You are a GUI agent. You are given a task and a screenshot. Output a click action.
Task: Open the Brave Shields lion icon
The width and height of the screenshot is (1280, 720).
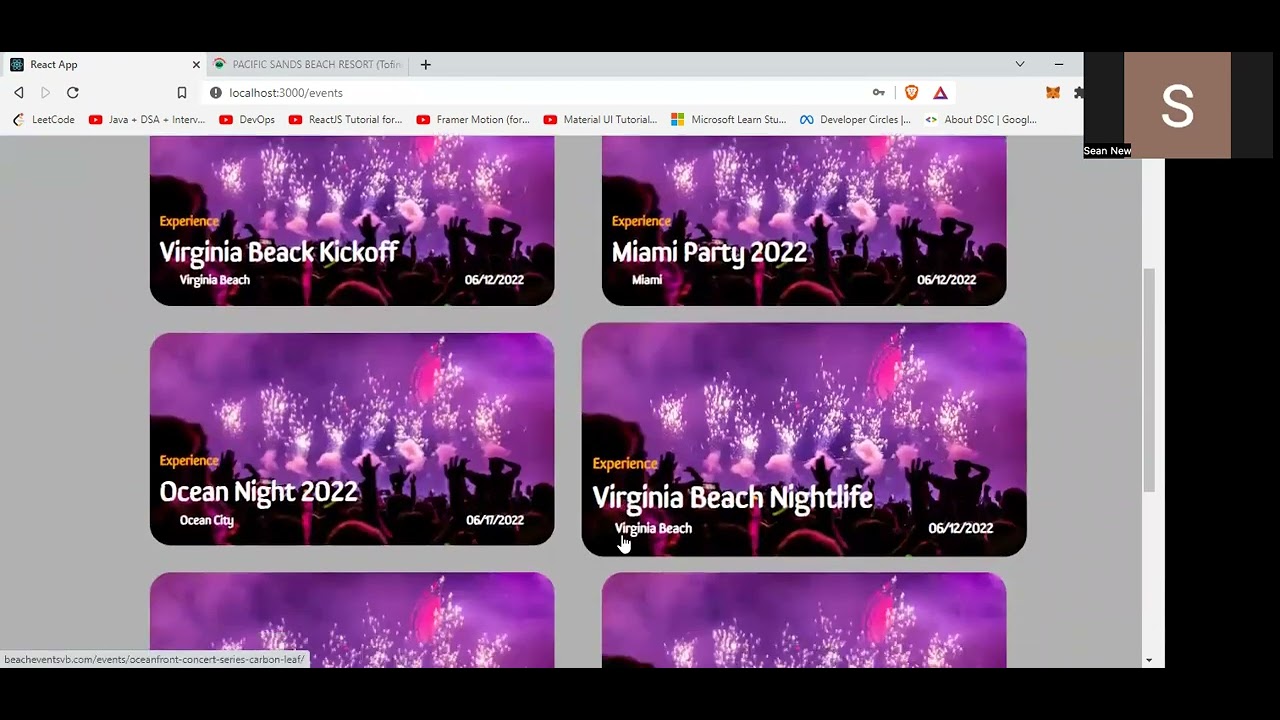point(911,92)
